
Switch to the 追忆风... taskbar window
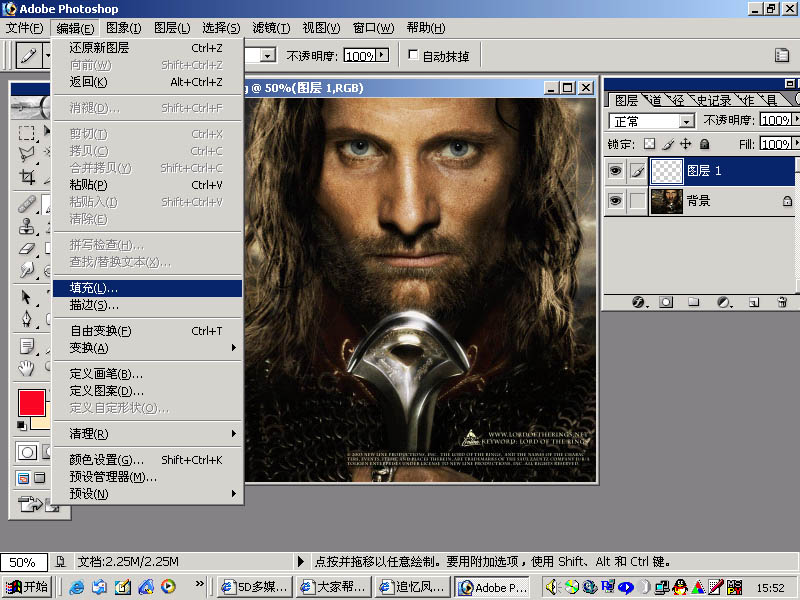(x=412, y=587)
